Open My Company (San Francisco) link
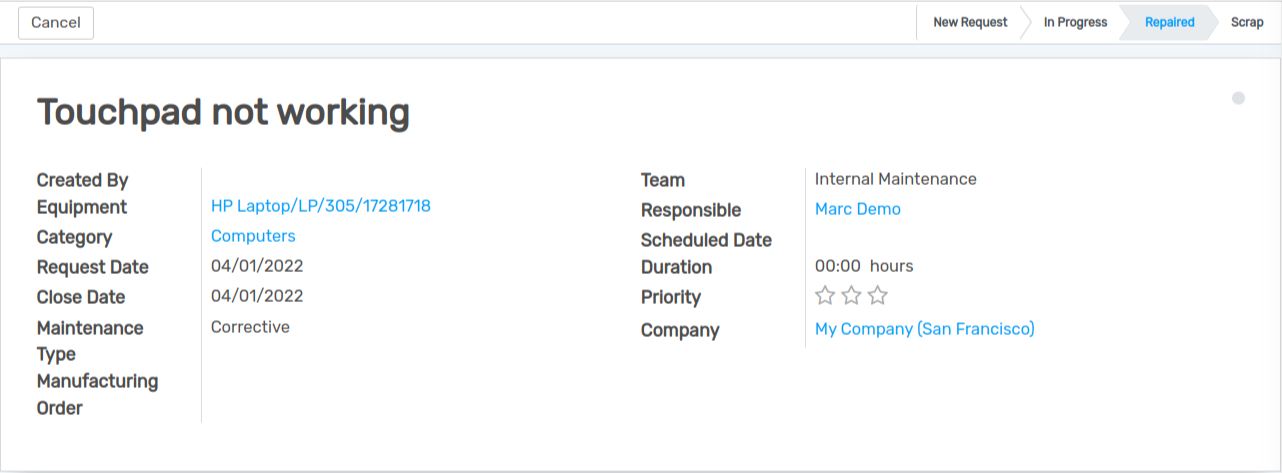Screen dimensions: 1282x473 [924, 329]
